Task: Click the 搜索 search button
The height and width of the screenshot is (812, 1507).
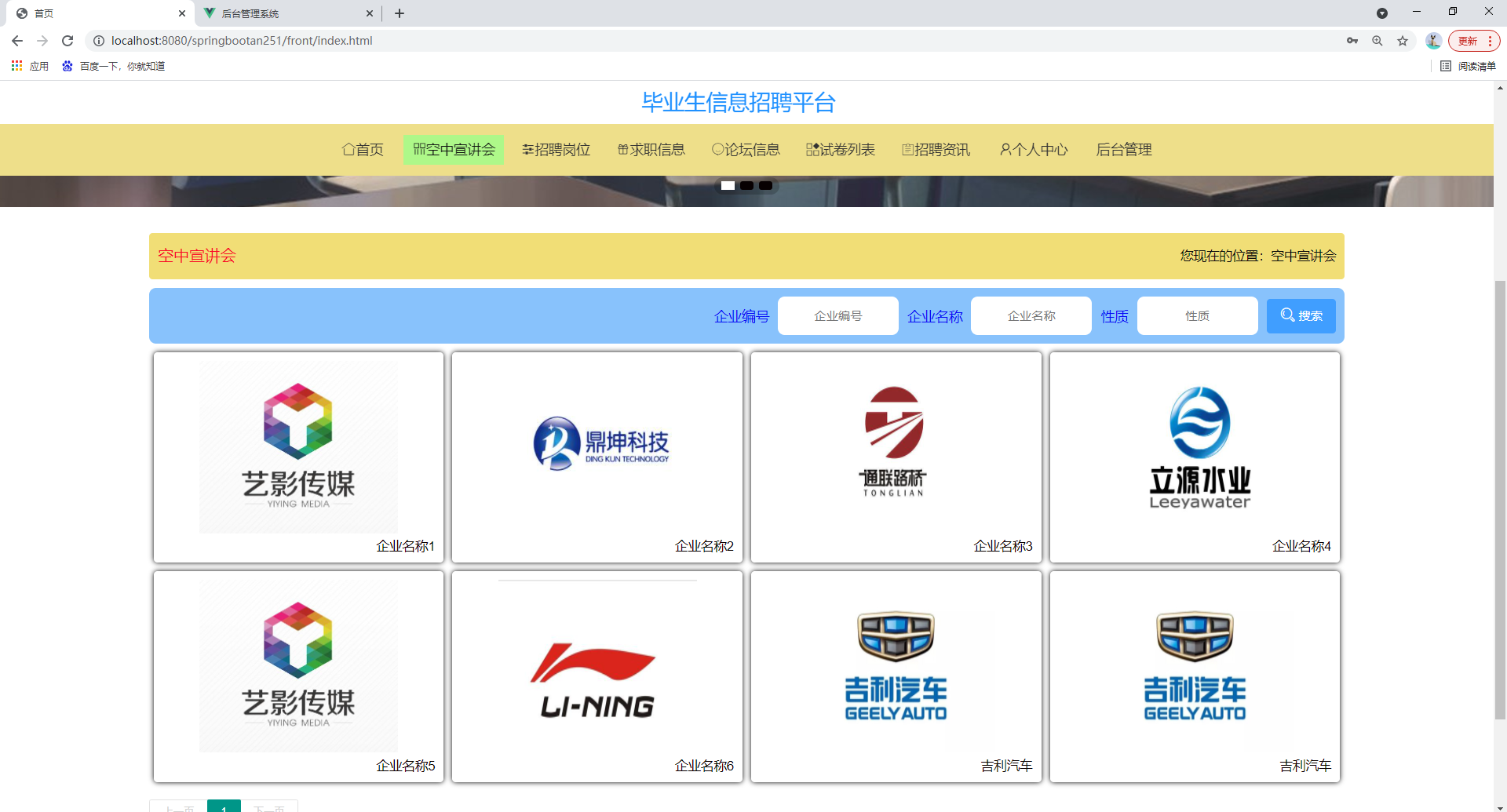Action: point(1301,316)
